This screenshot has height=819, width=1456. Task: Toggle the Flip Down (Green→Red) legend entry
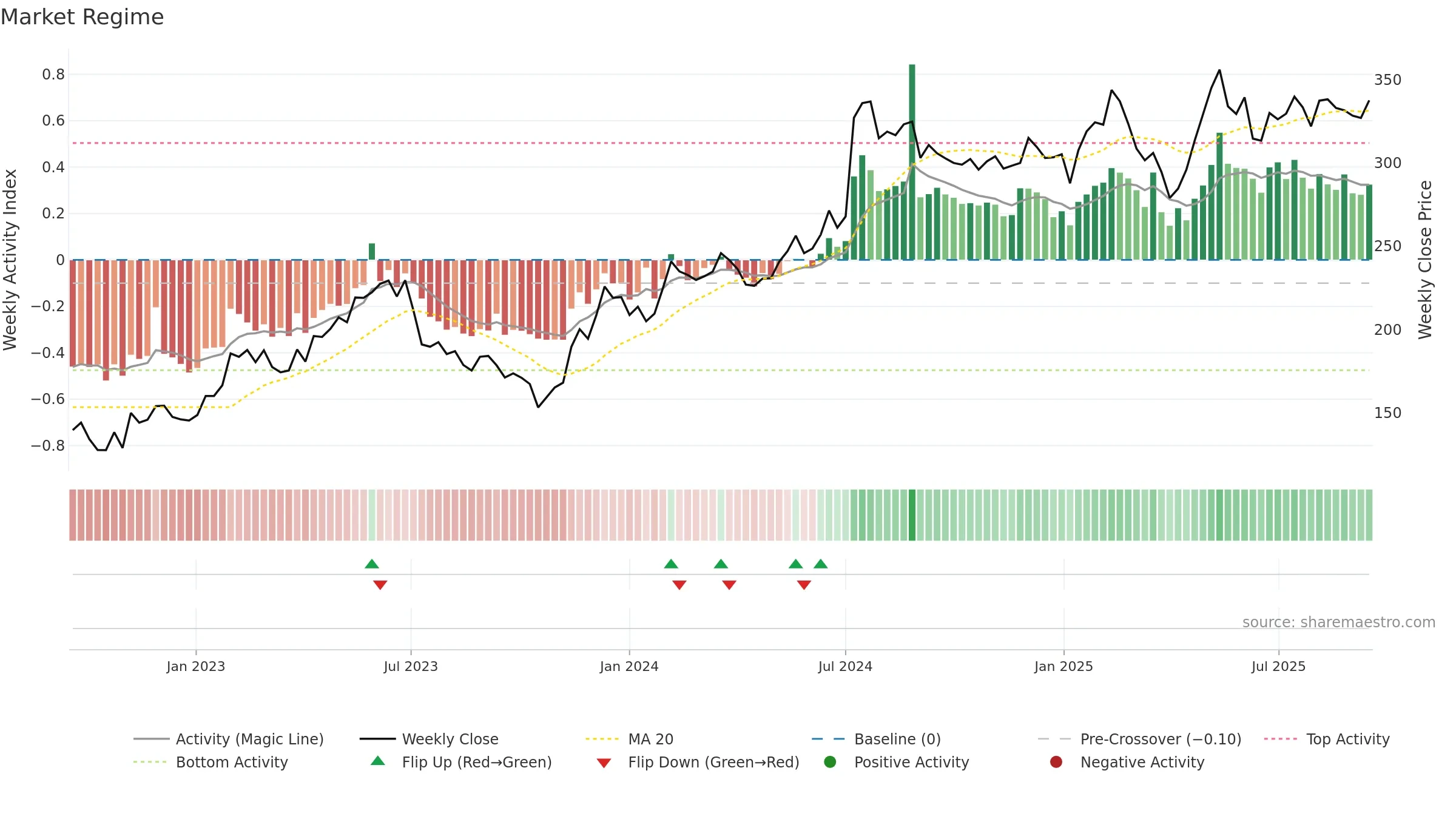coord(698,762)
